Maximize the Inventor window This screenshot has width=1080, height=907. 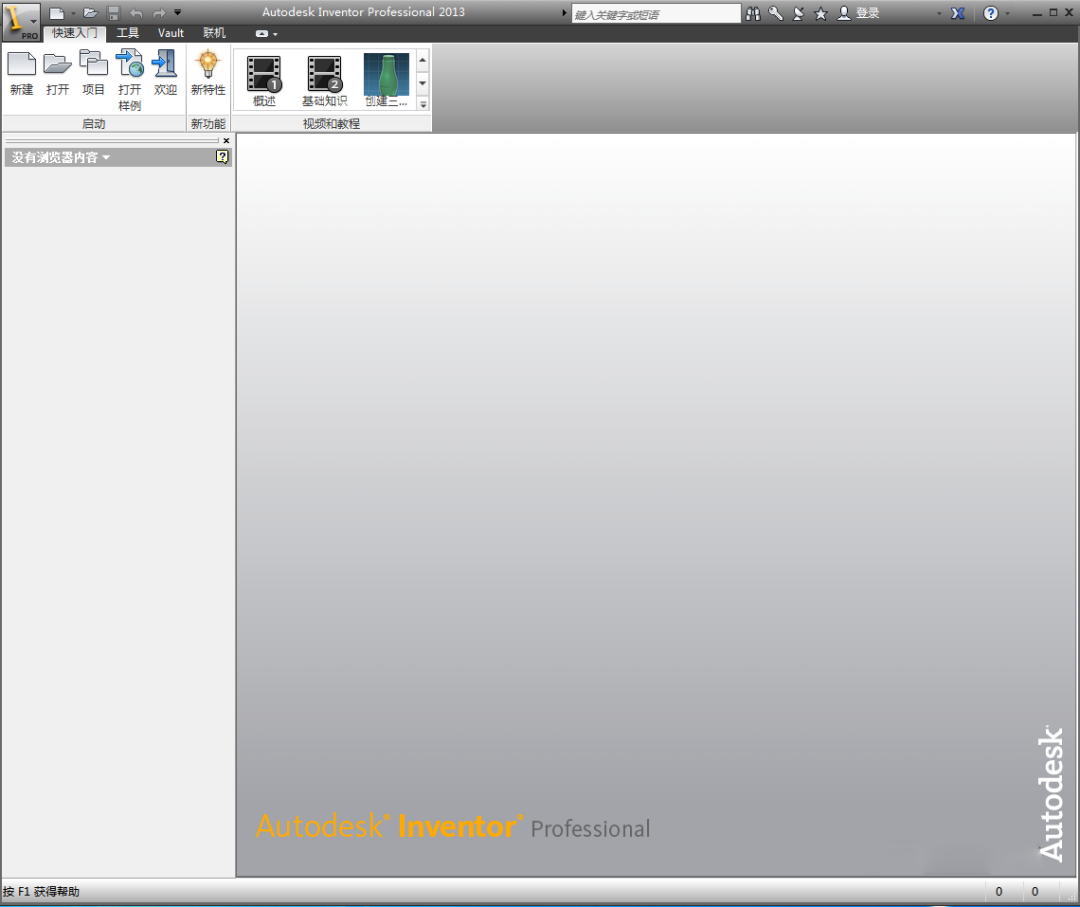point(1053,12)
